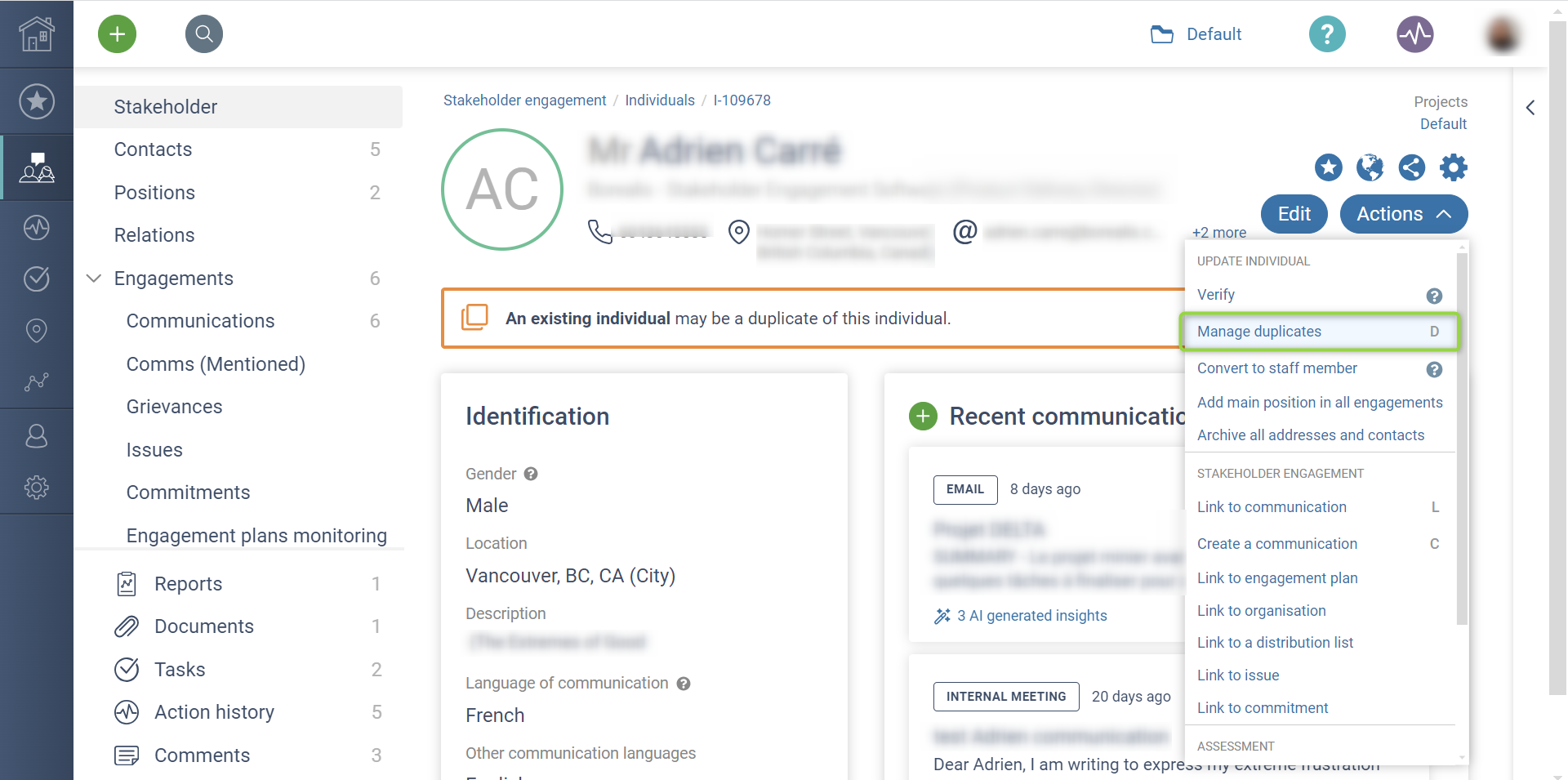Collapse the right side panel chevron
This screenshot has width=1568, height=780.
point(1530,108)
